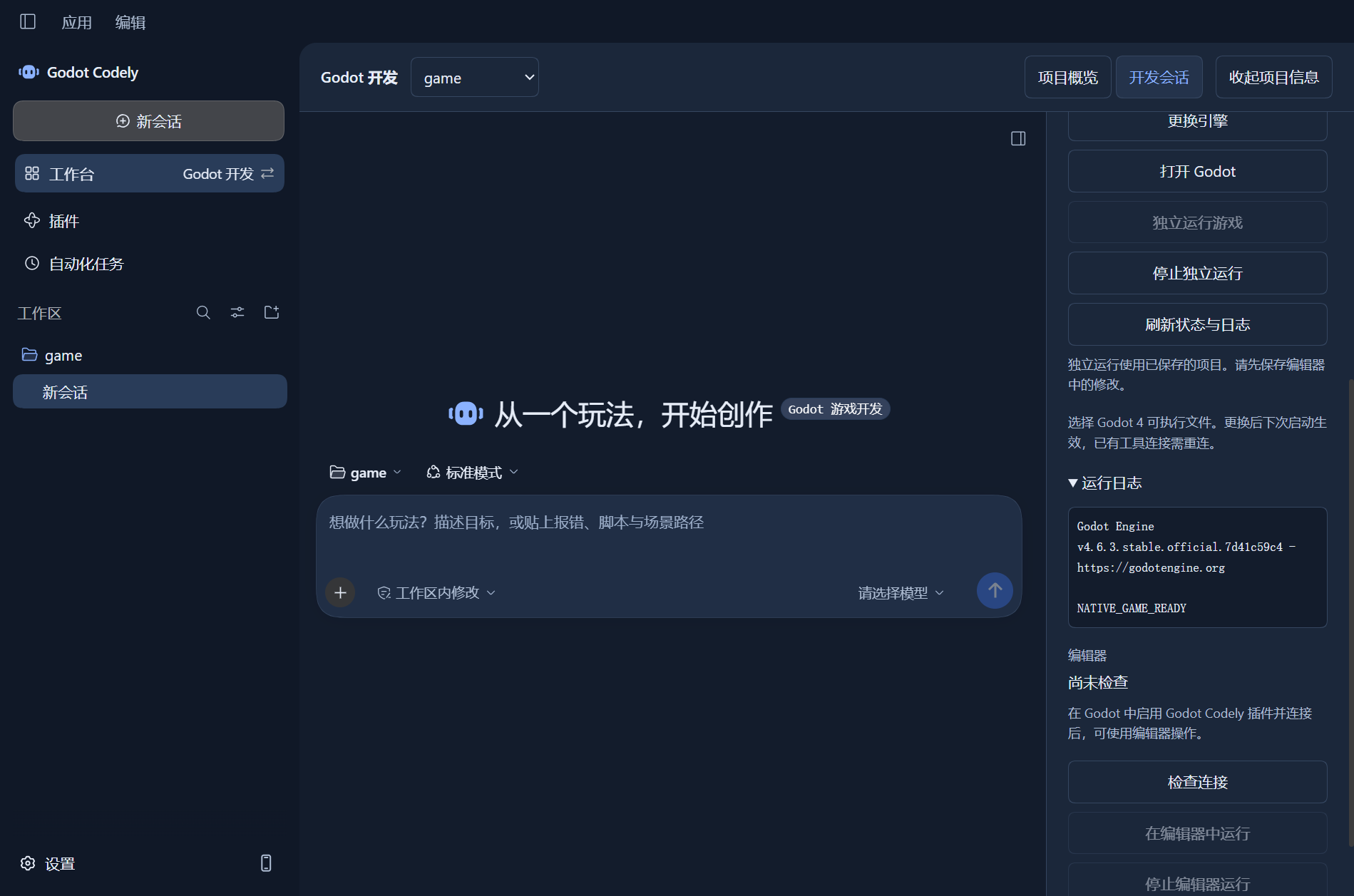Start a 新会话 from sidebar button
Screen dimensions: 1354x896
pos(148,121)
